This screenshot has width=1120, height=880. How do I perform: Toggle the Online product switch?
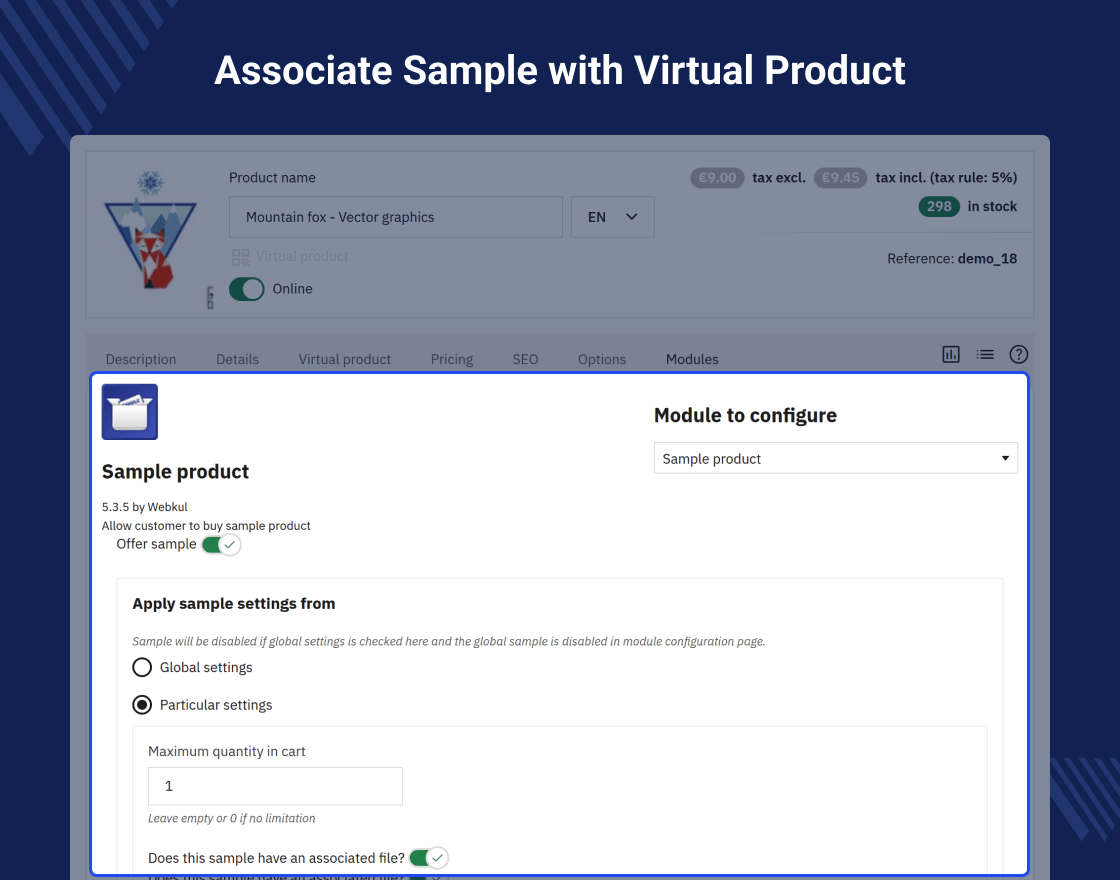[246, 289]
